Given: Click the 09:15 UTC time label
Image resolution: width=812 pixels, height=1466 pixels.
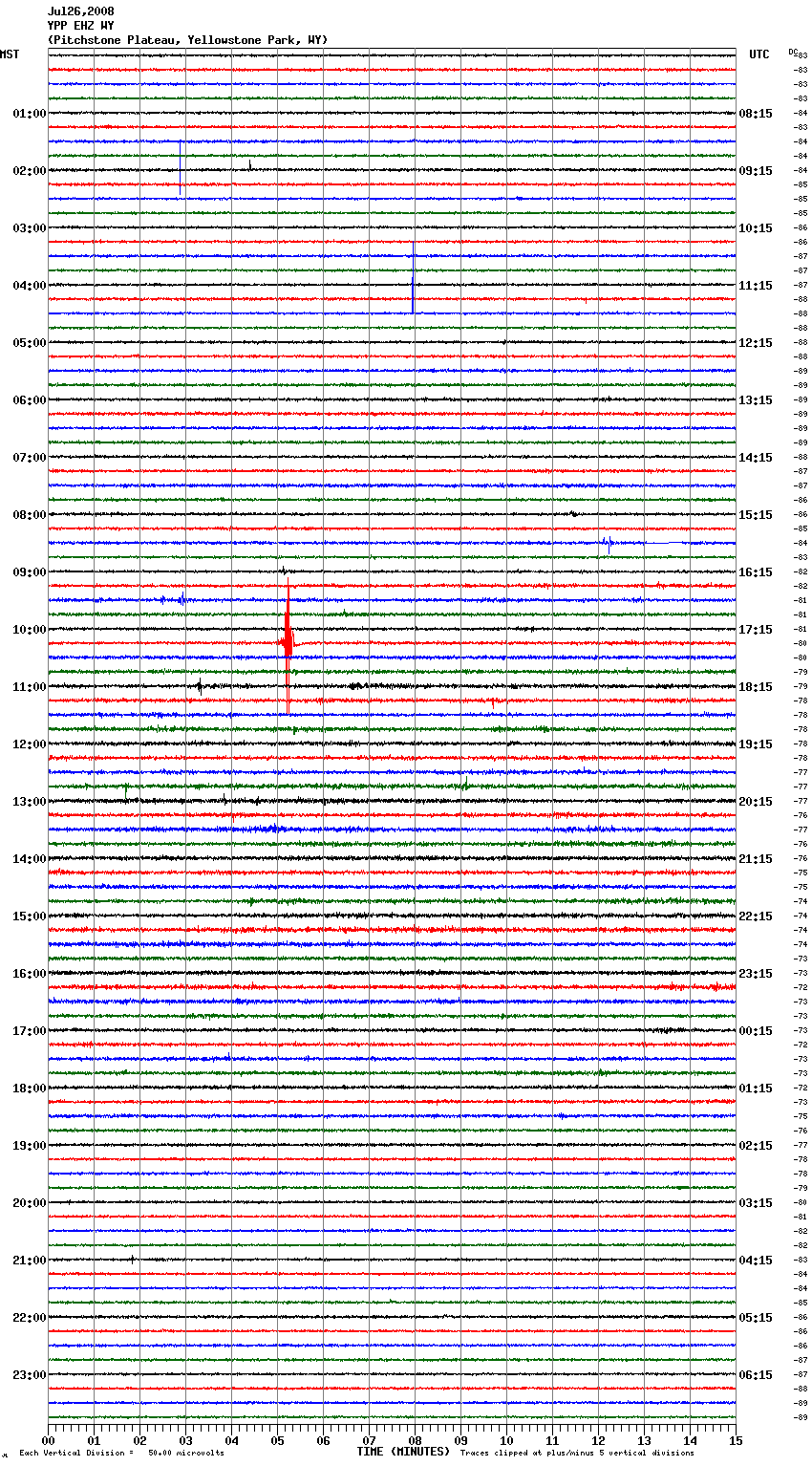Looking at the screenshot, I should 756,171.
